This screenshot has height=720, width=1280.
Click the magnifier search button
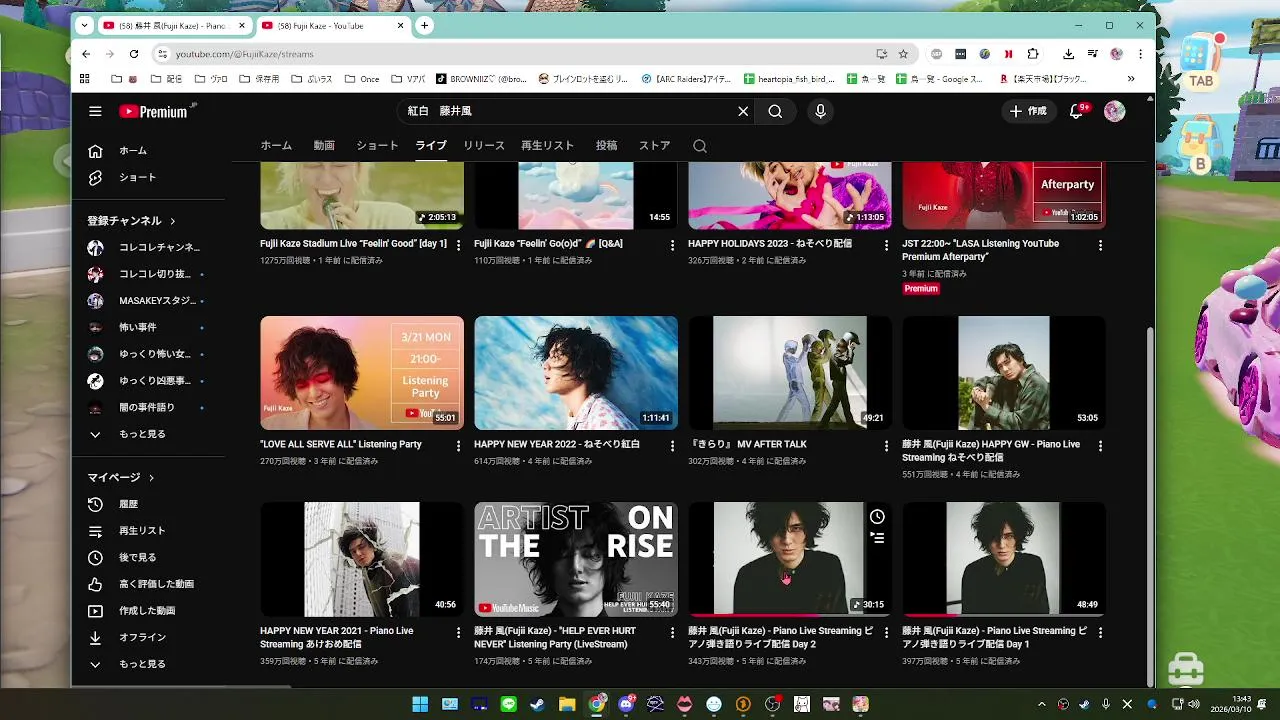(775, 112)
